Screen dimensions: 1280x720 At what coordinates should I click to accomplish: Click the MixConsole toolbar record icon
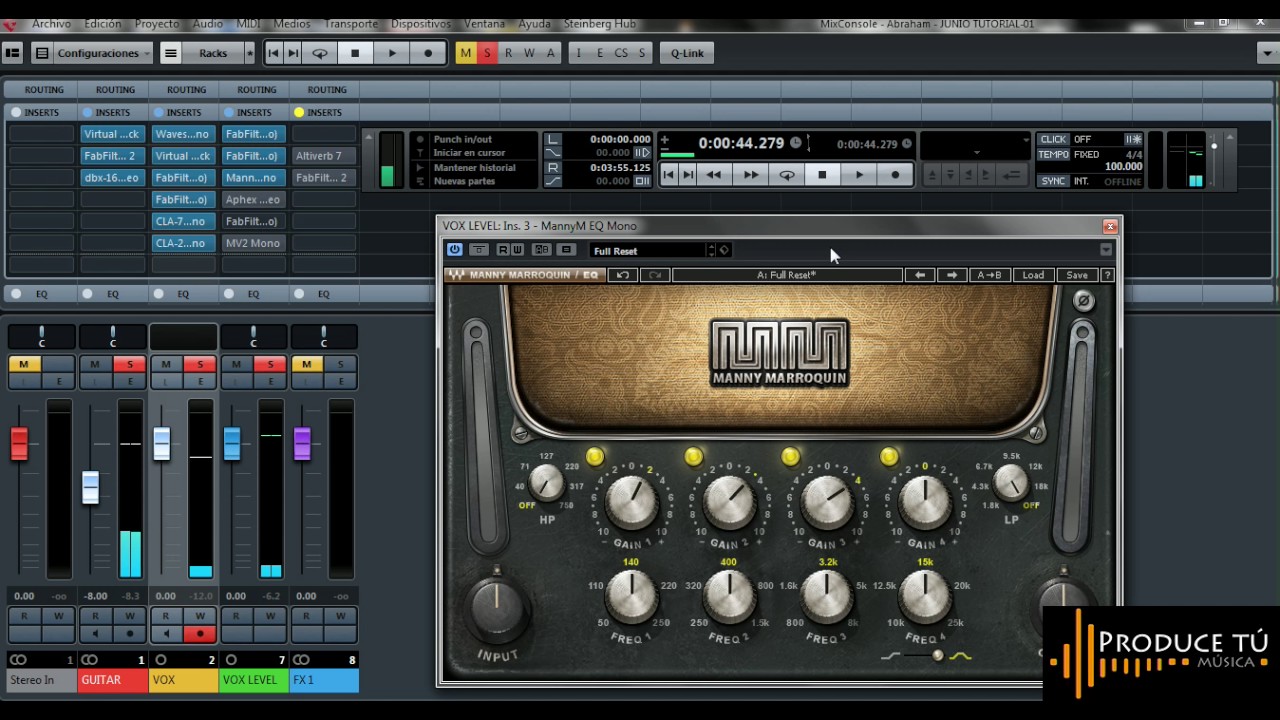[429, 53]
